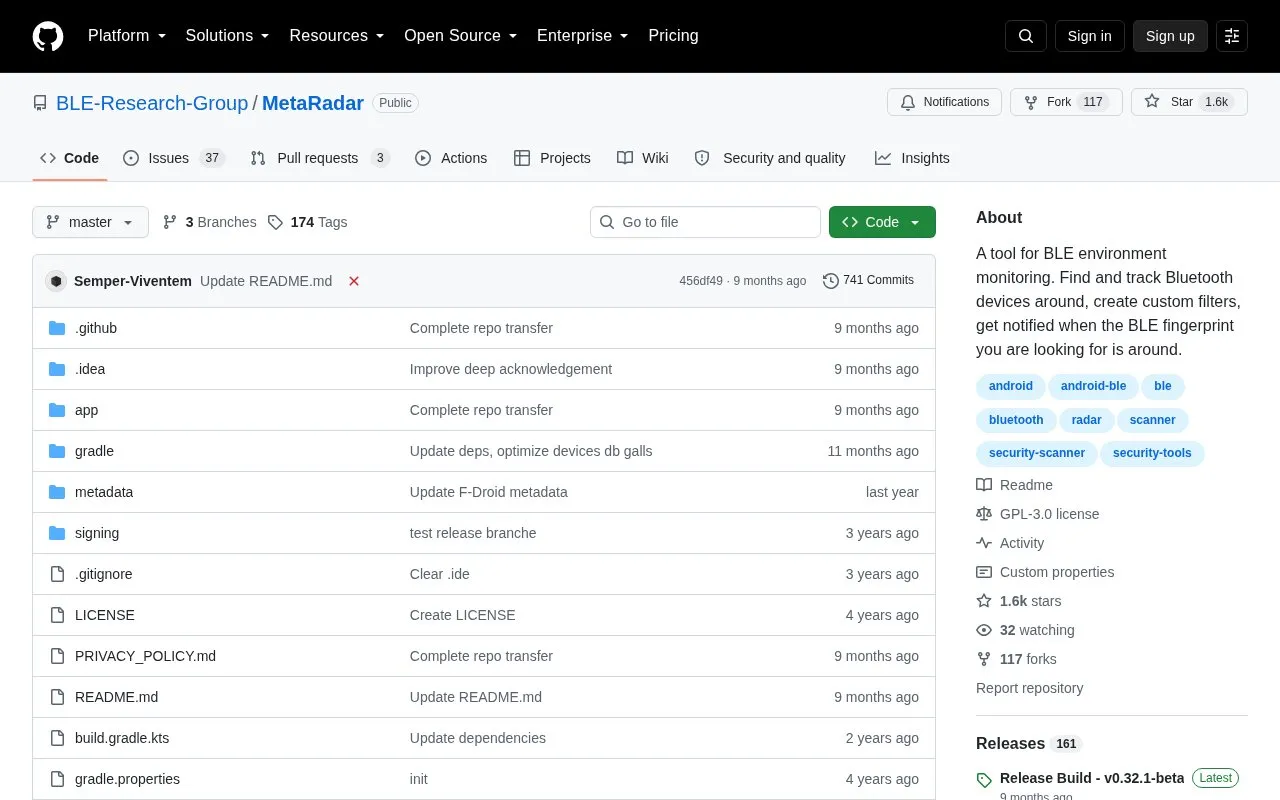Image resolution: width=1280 pixels, height=800 pixels.
Task: Open the 174 Tags link
Action: click(308, 222)
